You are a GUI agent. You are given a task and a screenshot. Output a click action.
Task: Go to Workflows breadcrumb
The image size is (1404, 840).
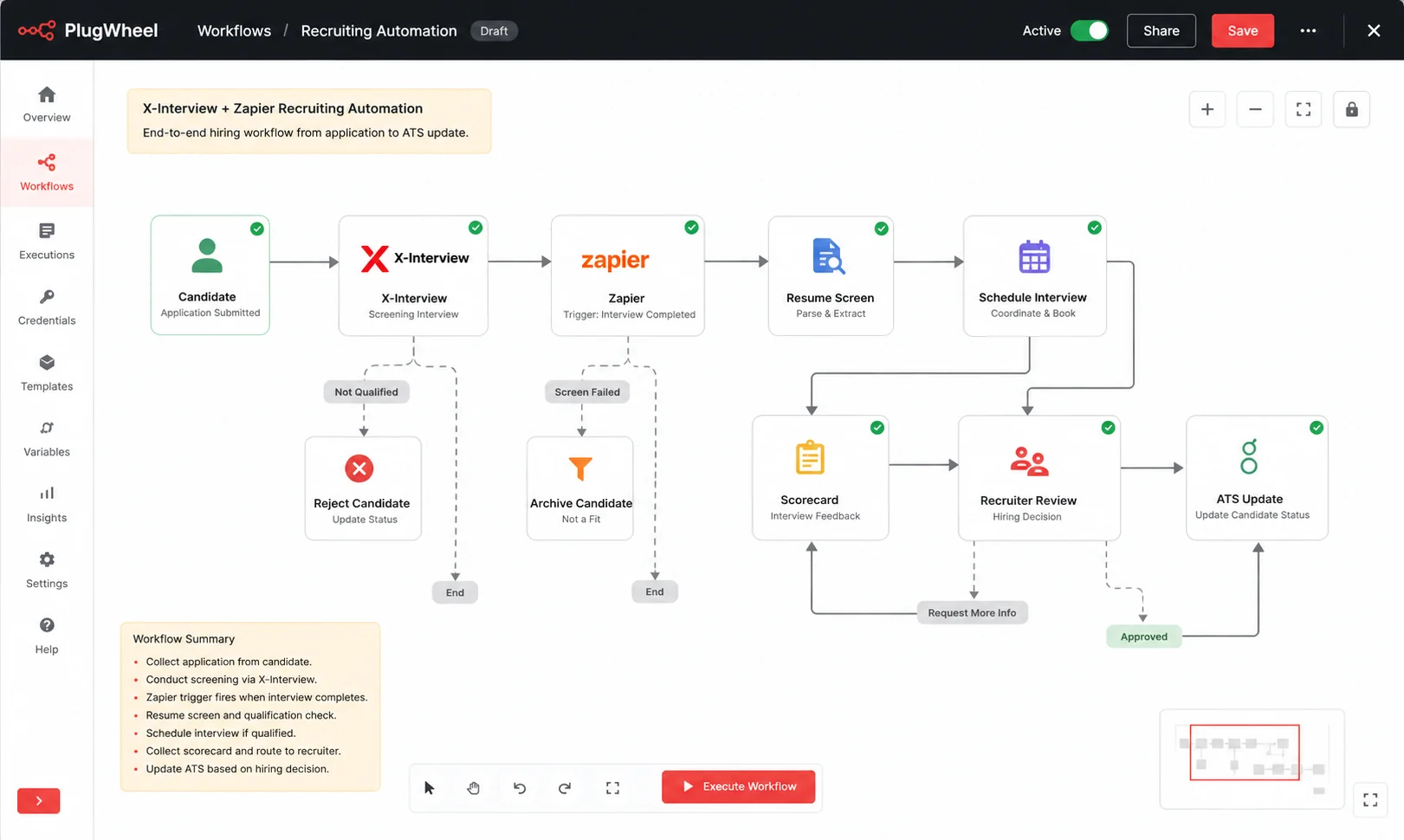[234, 30]
